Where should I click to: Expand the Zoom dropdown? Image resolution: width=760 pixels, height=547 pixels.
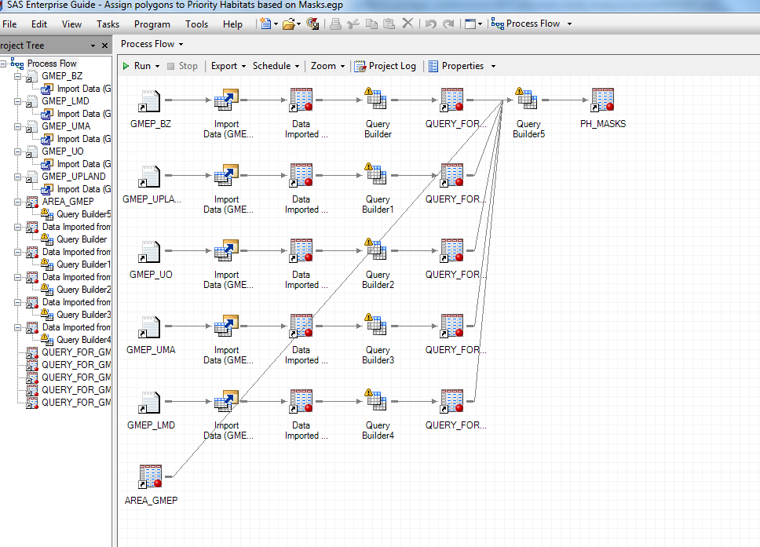327,66
